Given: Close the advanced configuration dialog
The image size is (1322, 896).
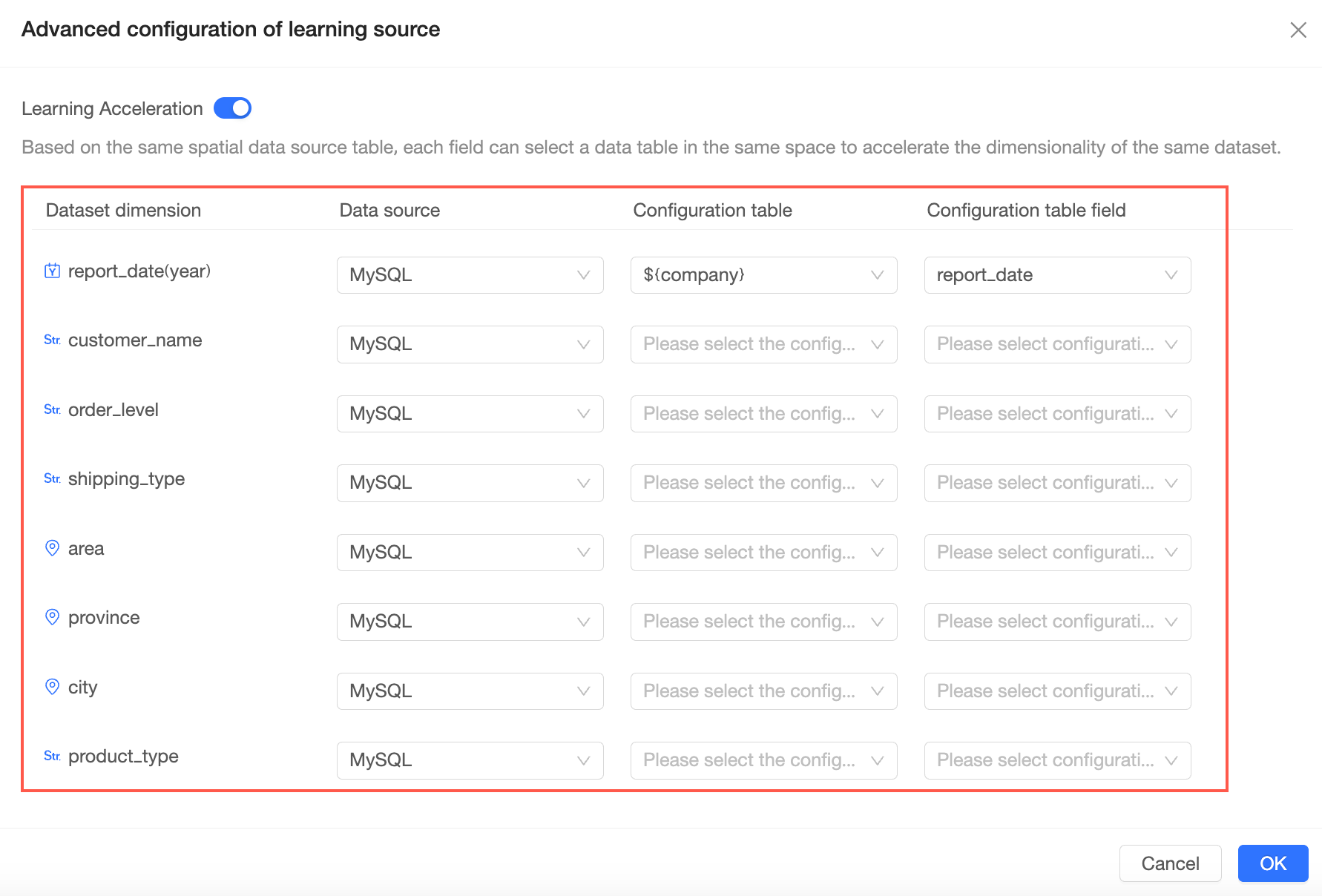Looking at the screenshot, I should (1298, 30).
